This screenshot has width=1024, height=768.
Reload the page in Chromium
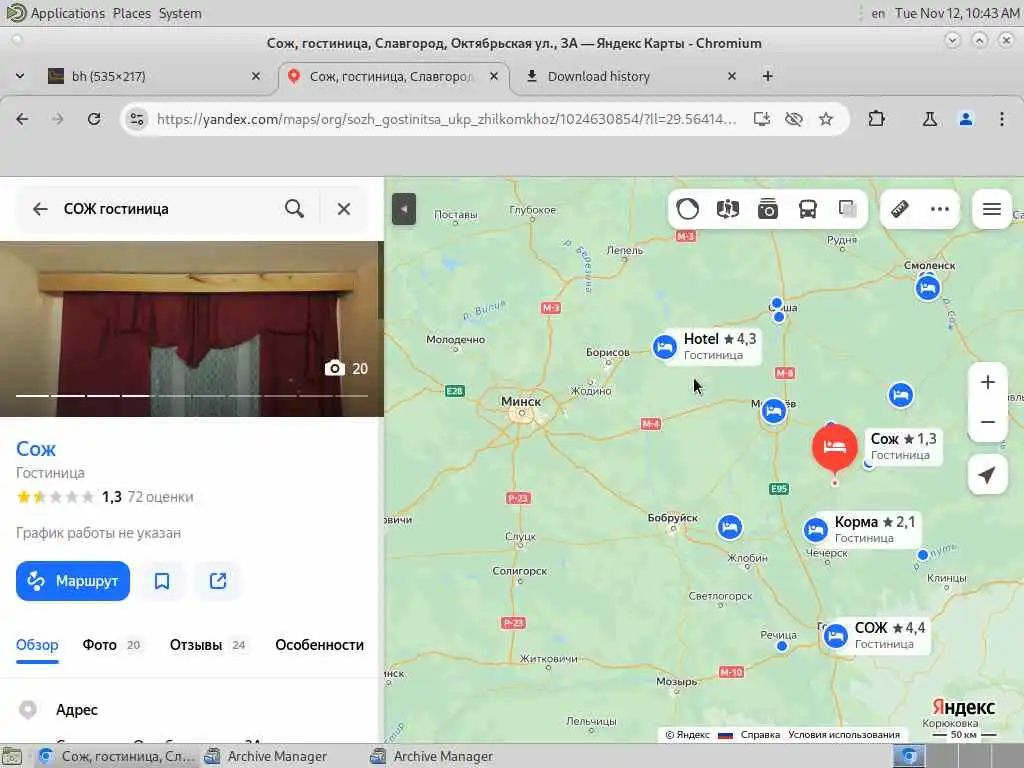[x=94, y=119]
